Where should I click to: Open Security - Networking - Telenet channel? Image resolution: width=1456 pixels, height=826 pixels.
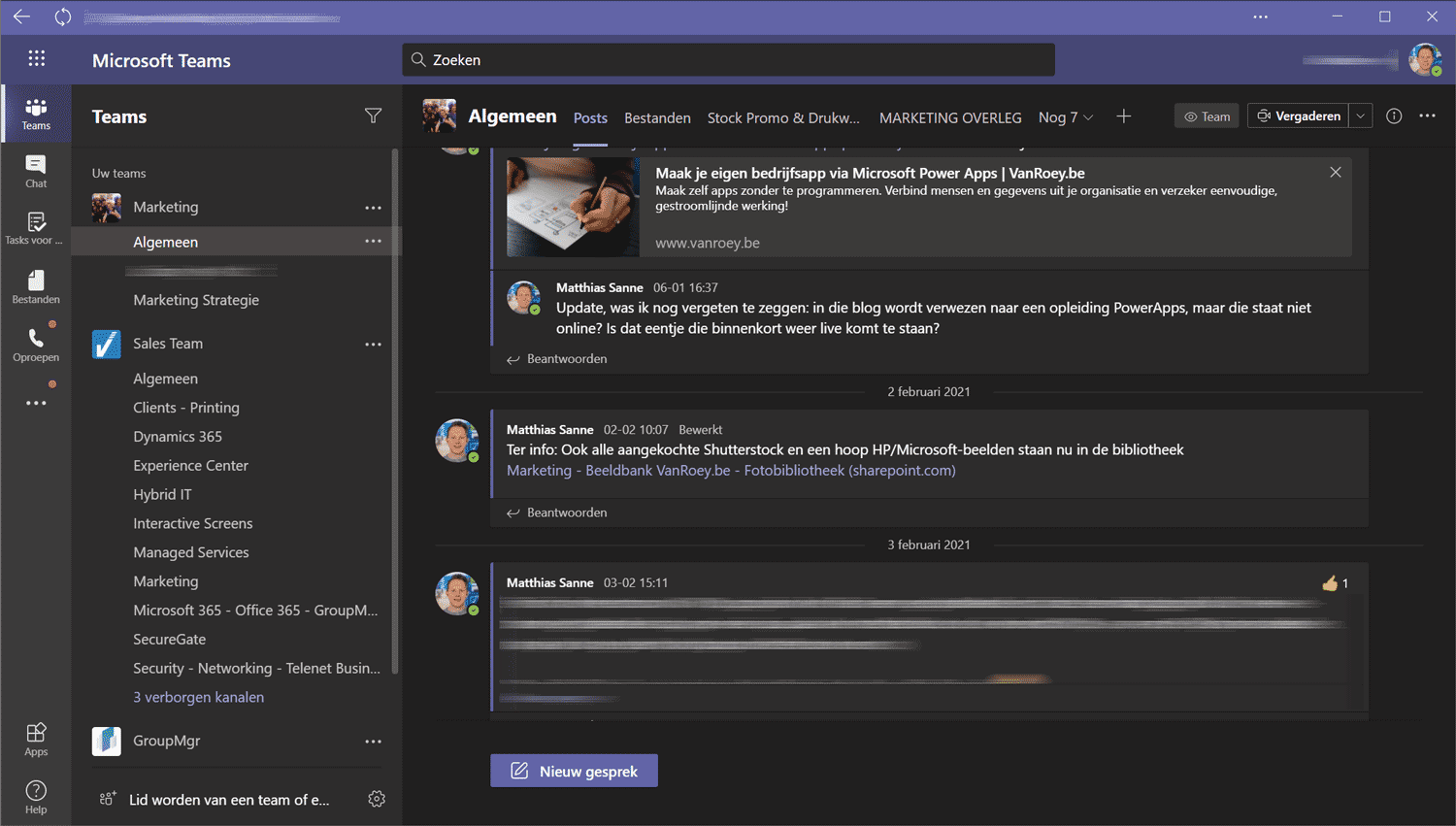(x=256, y=669)
